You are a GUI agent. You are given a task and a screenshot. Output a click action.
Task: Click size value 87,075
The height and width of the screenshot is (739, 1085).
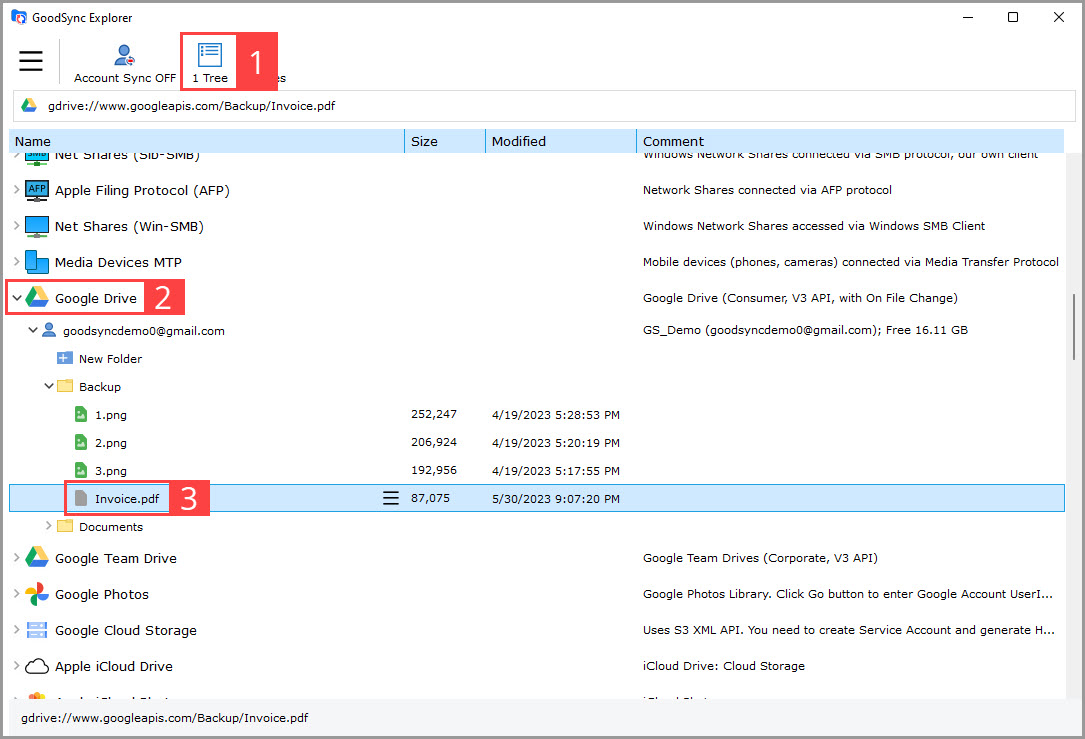(x=430, y=498)
